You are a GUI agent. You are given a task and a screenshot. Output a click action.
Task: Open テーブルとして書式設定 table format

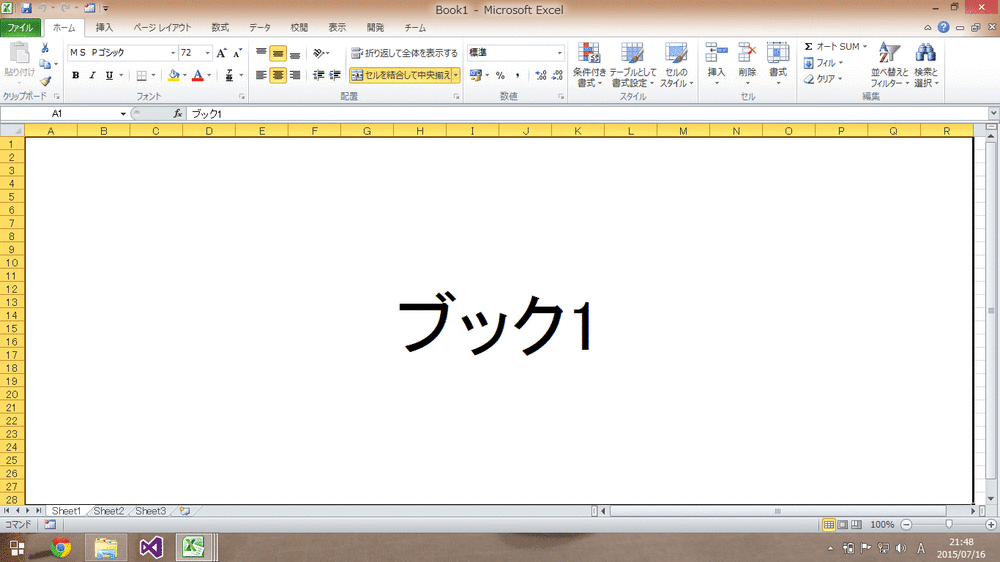633,65
